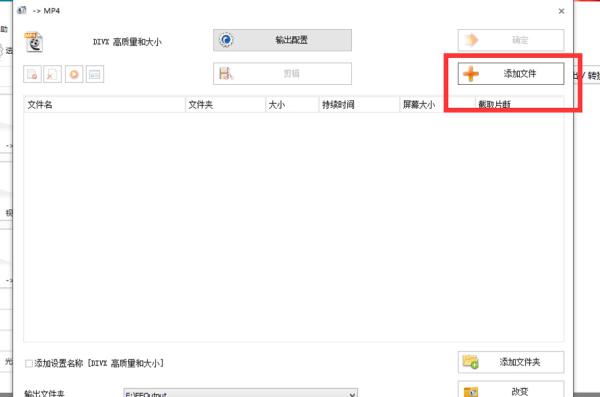Screen dimensions: 600x397
Task: Click the 文件夹 column header
Action: point(225,105)
